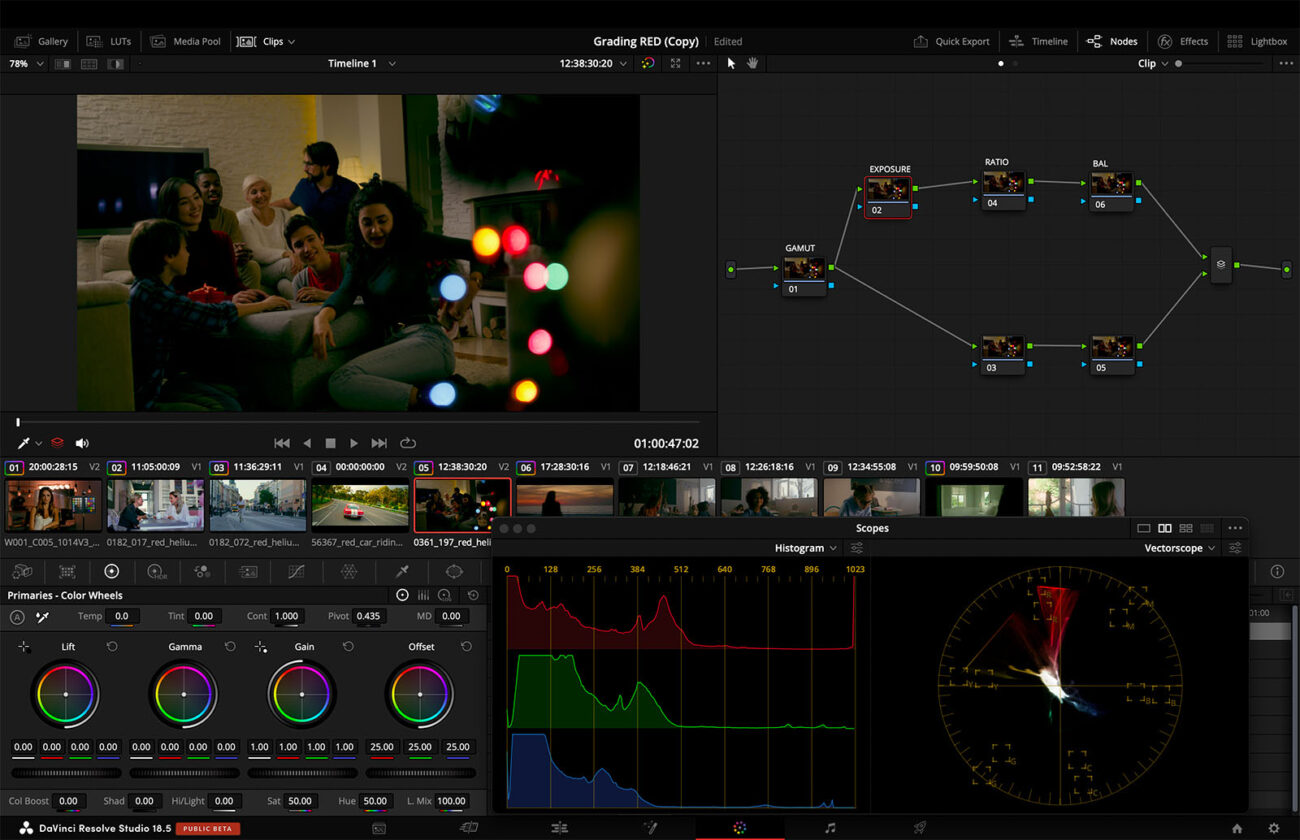Open the Curves palette
The width and height of the screenshot is (1300, 840).
click(296, 571)
